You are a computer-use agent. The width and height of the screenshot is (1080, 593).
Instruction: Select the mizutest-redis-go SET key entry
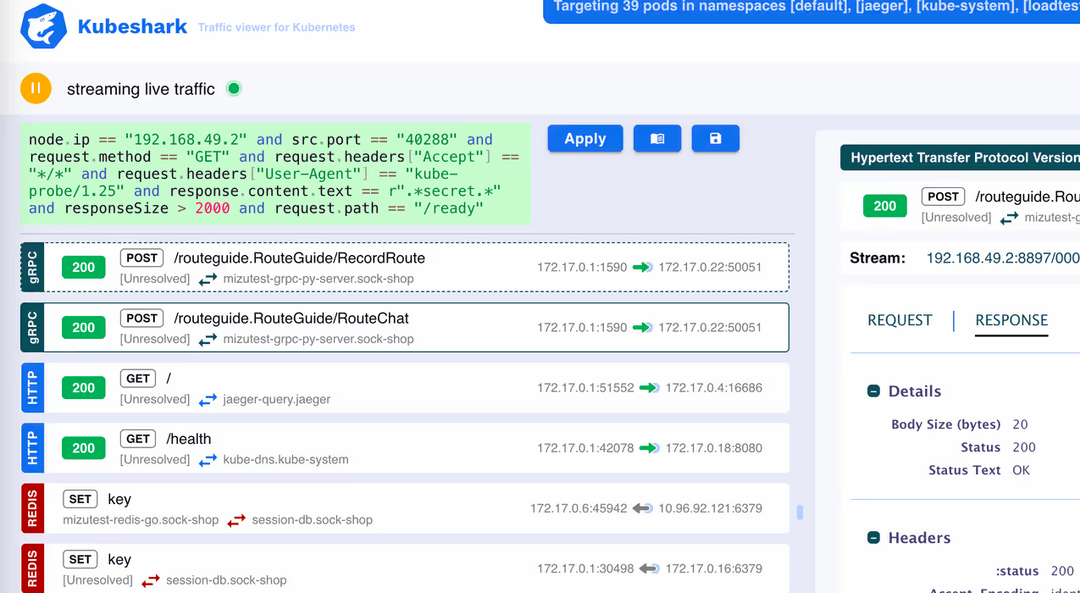coord(405,508)
